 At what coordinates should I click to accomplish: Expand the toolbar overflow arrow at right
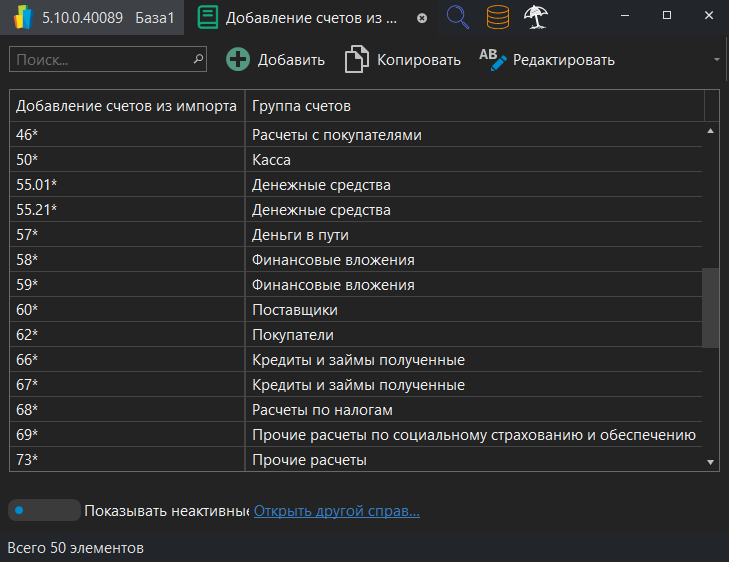pyautogui.click(x=716, y=60)
